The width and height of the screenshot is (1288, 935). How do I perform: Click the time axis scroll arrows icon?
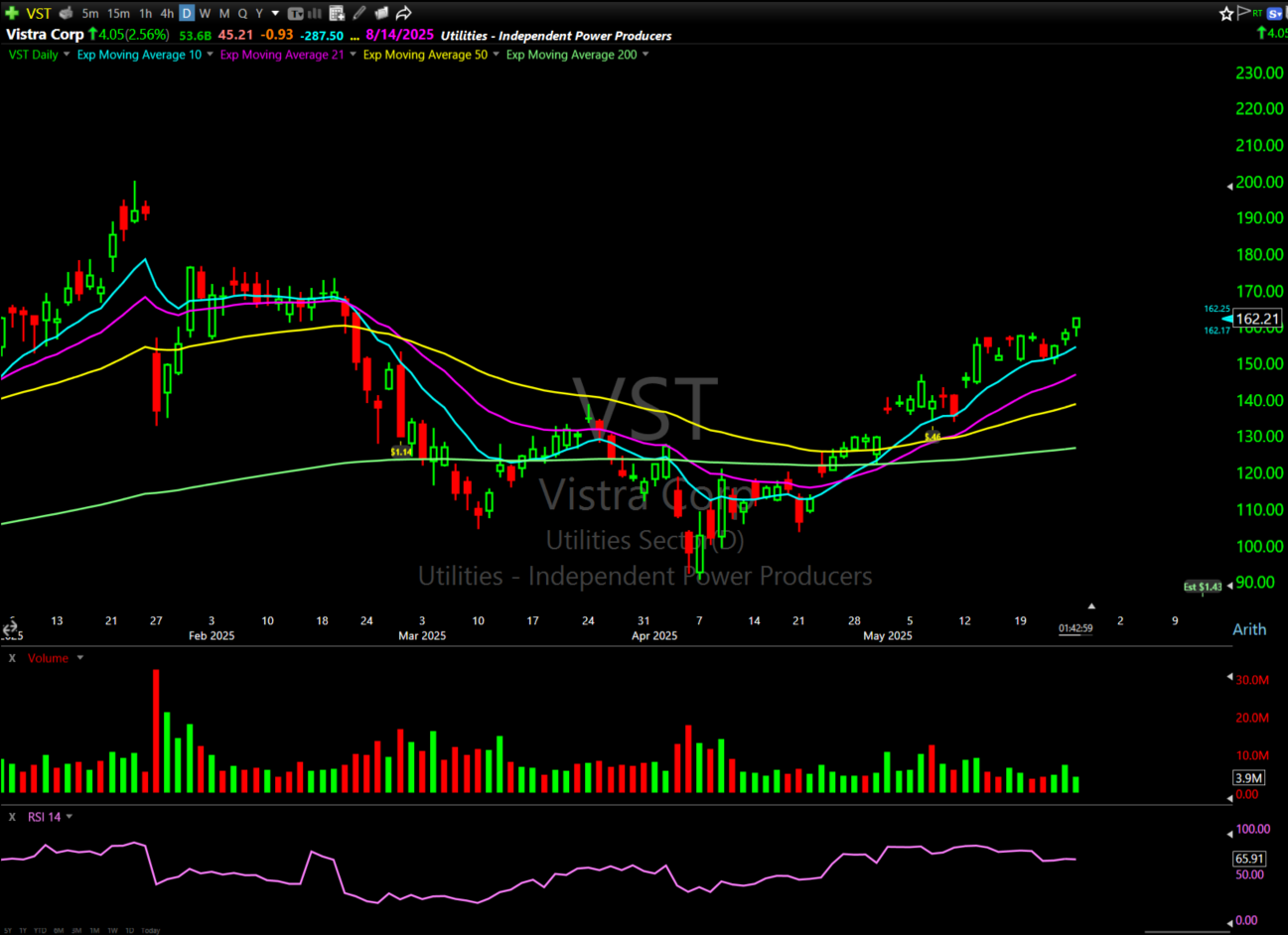[10, 629]
